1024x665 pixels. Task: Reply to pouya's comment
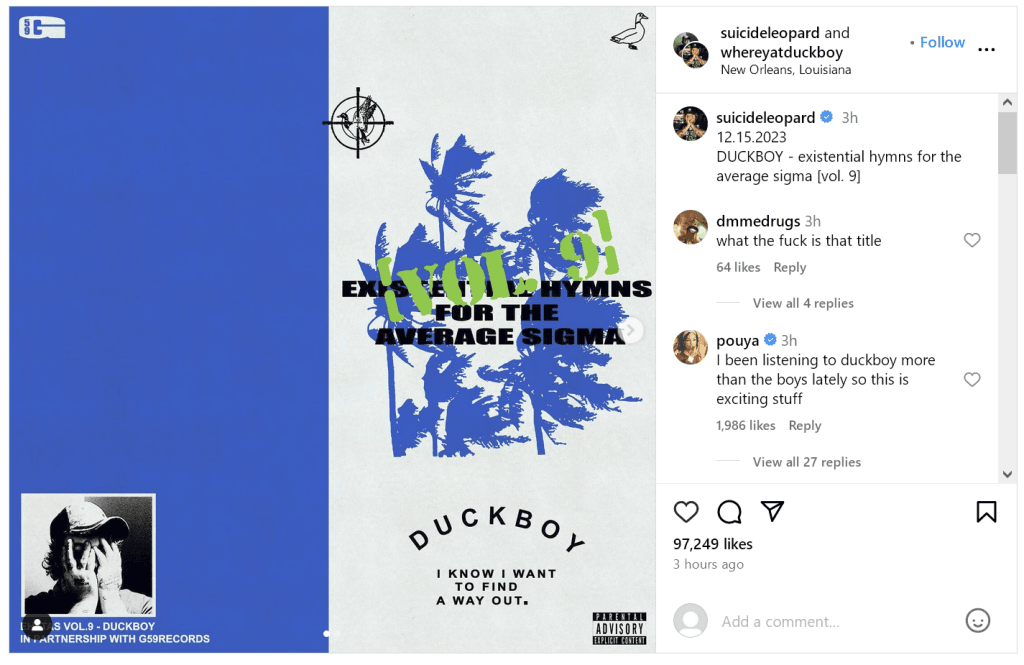(805, 425)
